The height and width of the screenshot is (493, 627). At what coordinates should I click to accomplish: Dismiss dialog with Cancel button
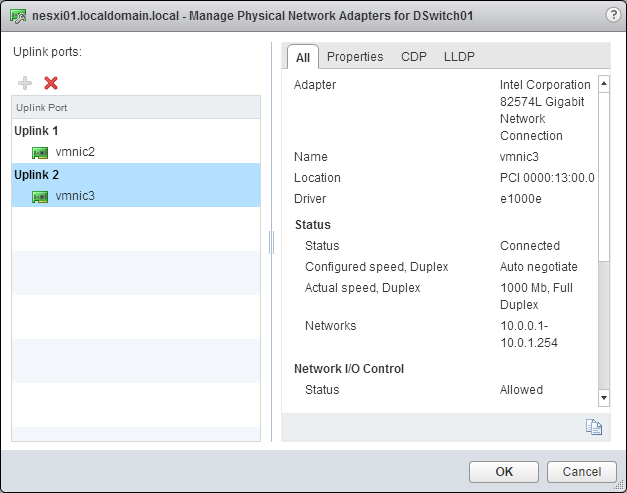point(582,472)
